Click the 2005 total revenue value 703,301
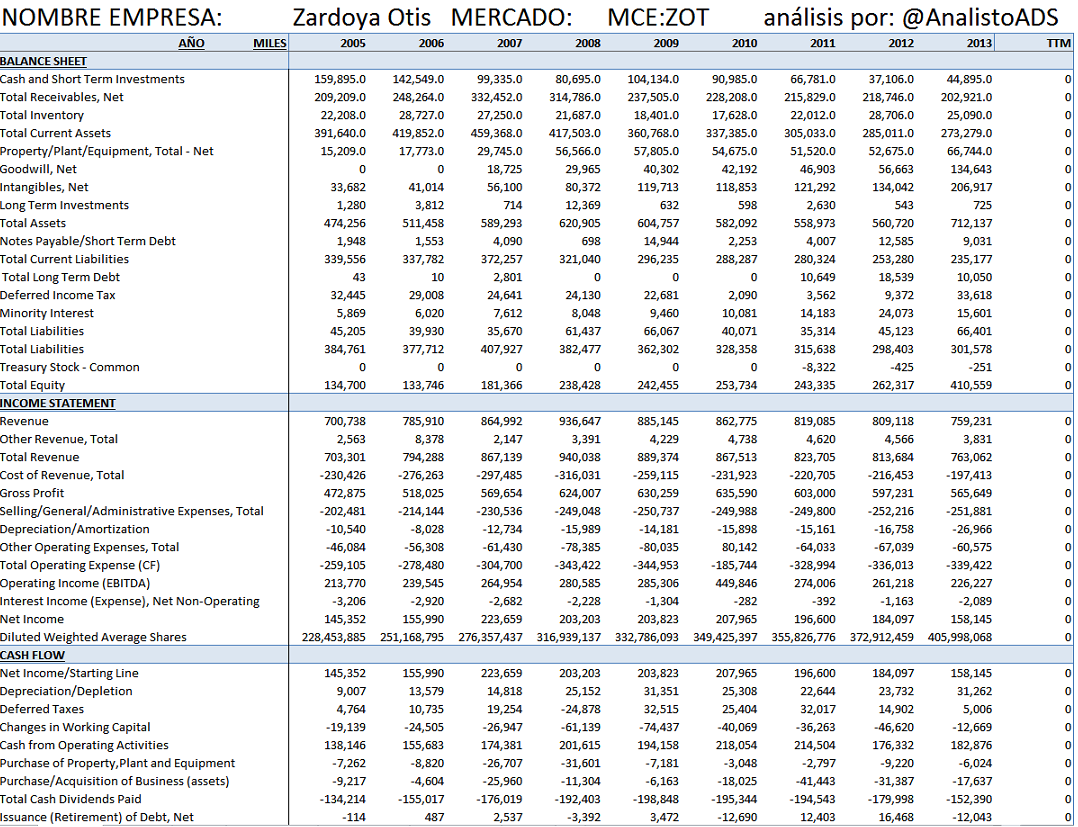Viewport: 1078px width, 827px height. tap(345, 457)
